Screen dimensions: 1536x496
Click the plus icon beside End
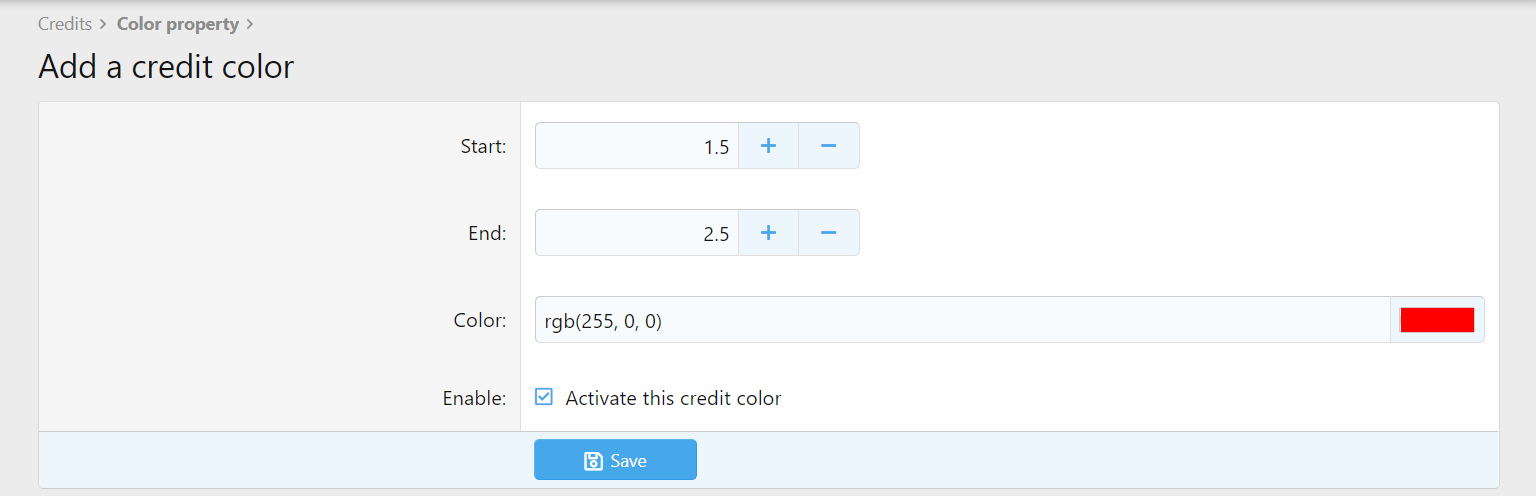[x=768, y=233]
